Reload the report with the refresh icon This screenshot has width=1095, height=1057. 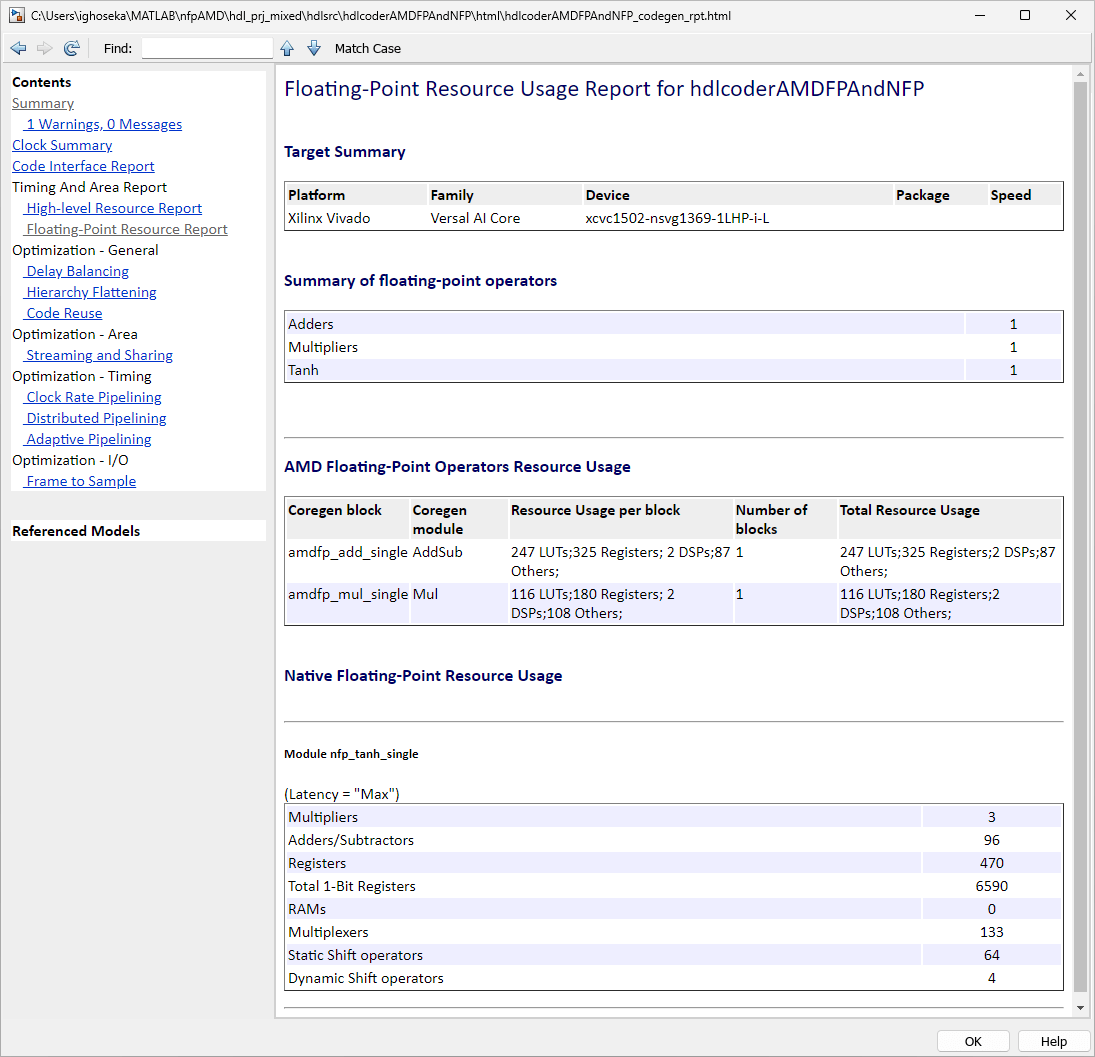click(x=71, y=48)
